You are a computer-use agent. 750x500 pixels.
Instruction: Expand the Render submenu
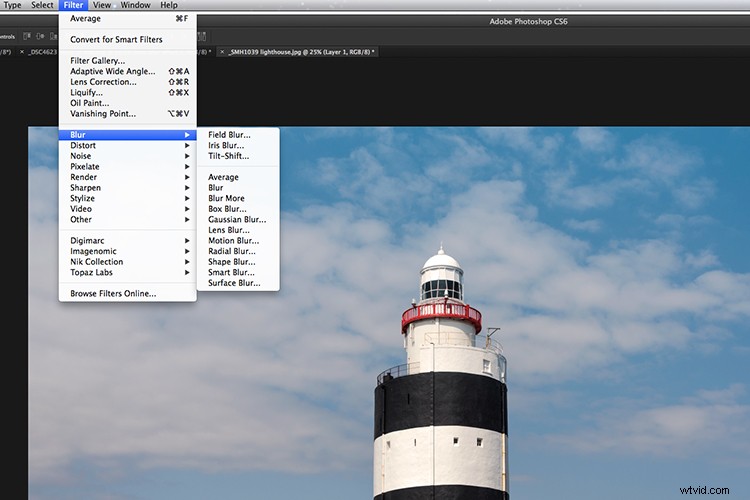pyautogui.click(x=128, y=177)
